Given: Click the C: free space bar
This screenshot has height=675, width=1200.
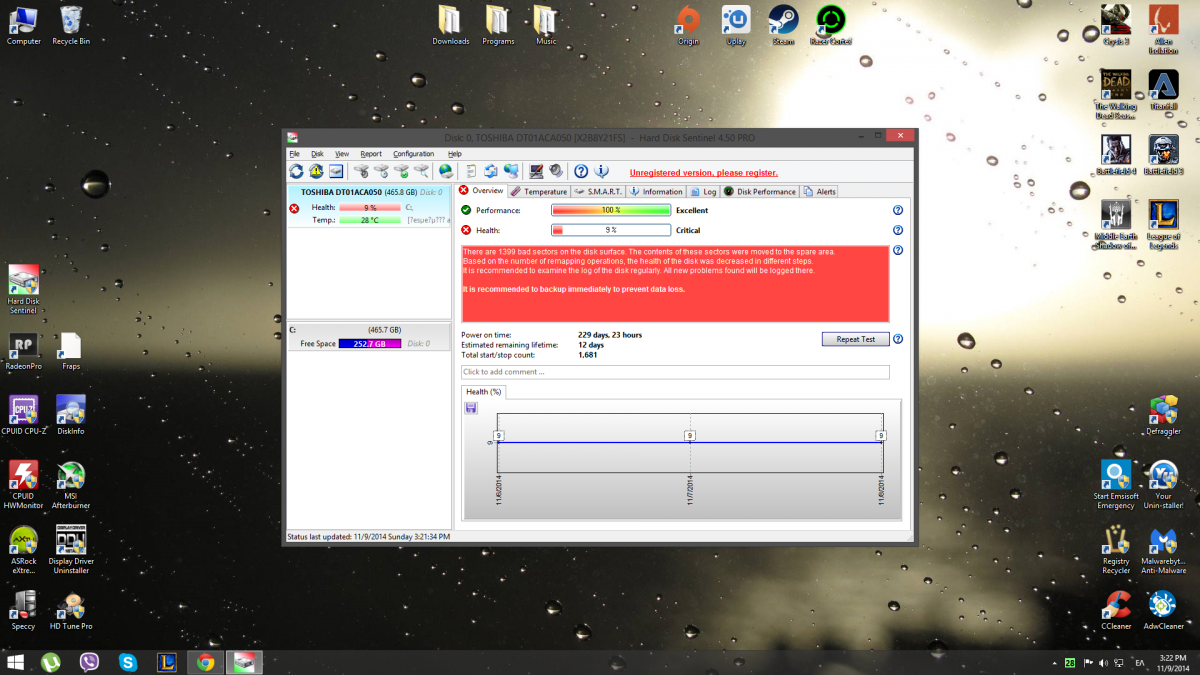Looking at the screenshot, I should [x=369, y=343].
